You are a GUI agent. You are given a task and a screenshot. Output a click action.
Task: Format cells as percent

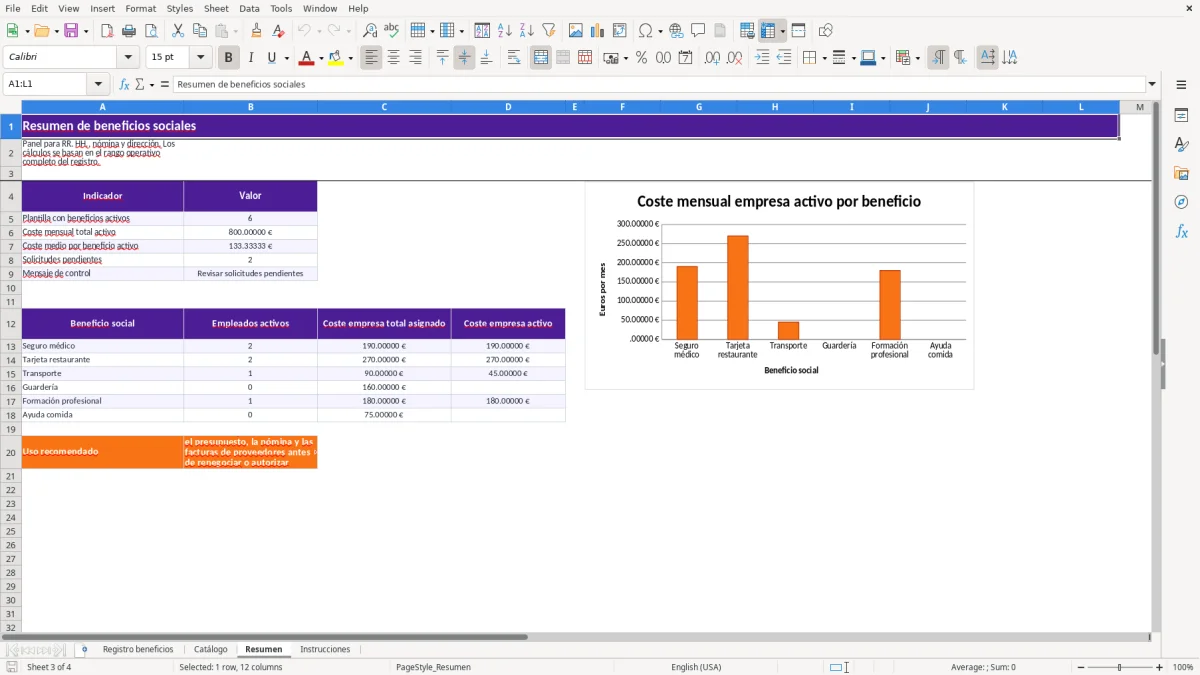coord(642,58)
